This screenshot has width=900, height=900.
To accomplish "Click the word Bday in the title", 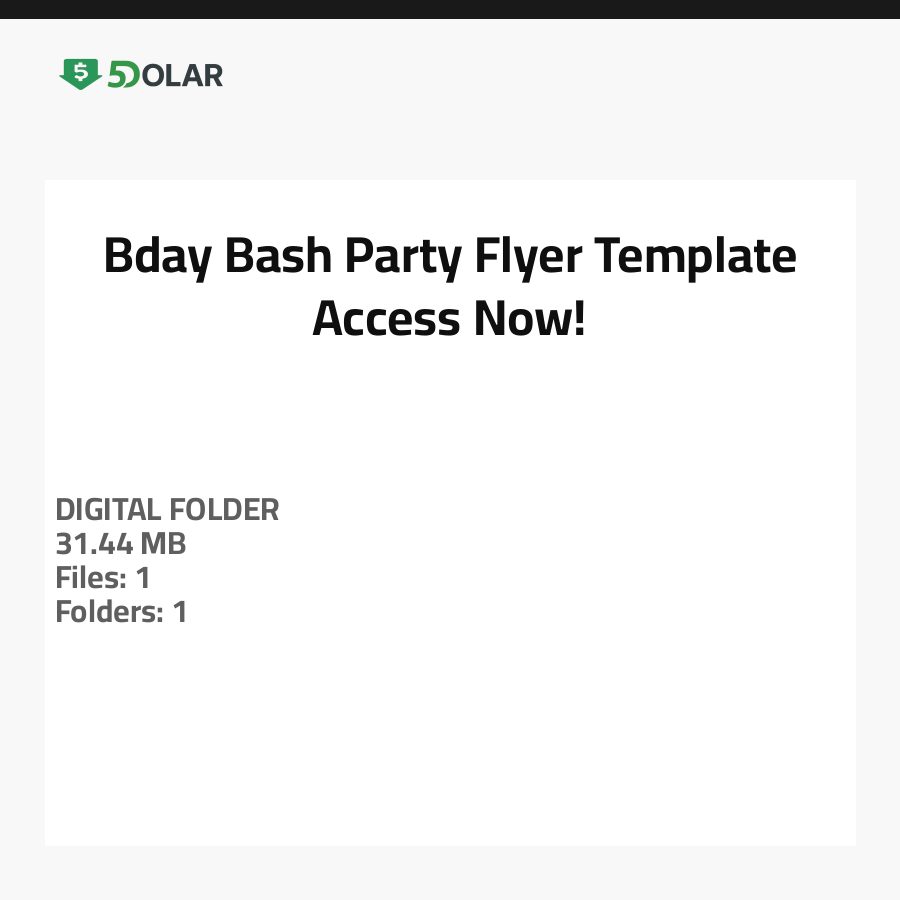I will pyautogui.click(x=157, y=257).
